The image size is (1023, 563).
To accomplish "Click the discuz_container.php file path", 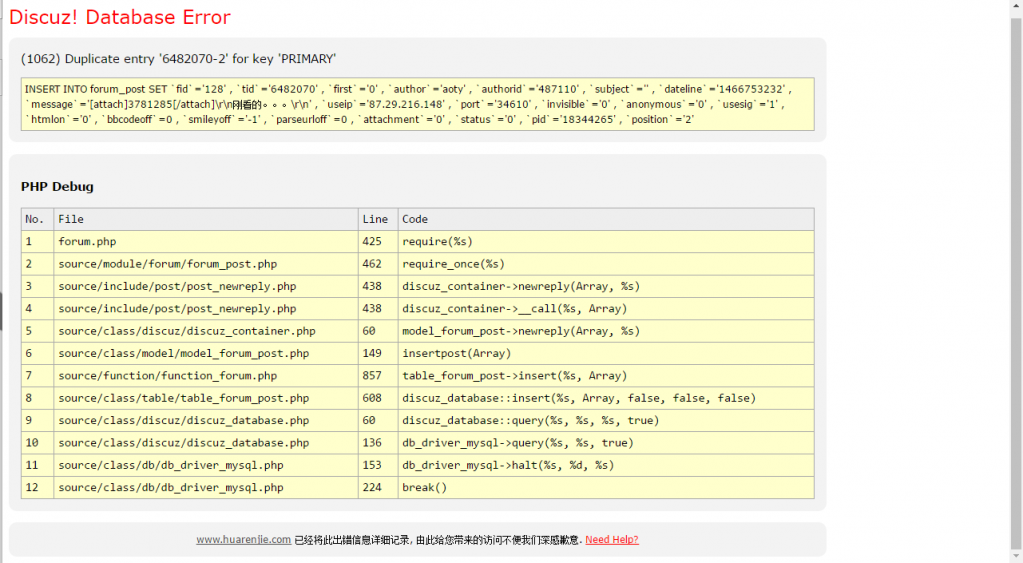I will (x=186, y=331).
